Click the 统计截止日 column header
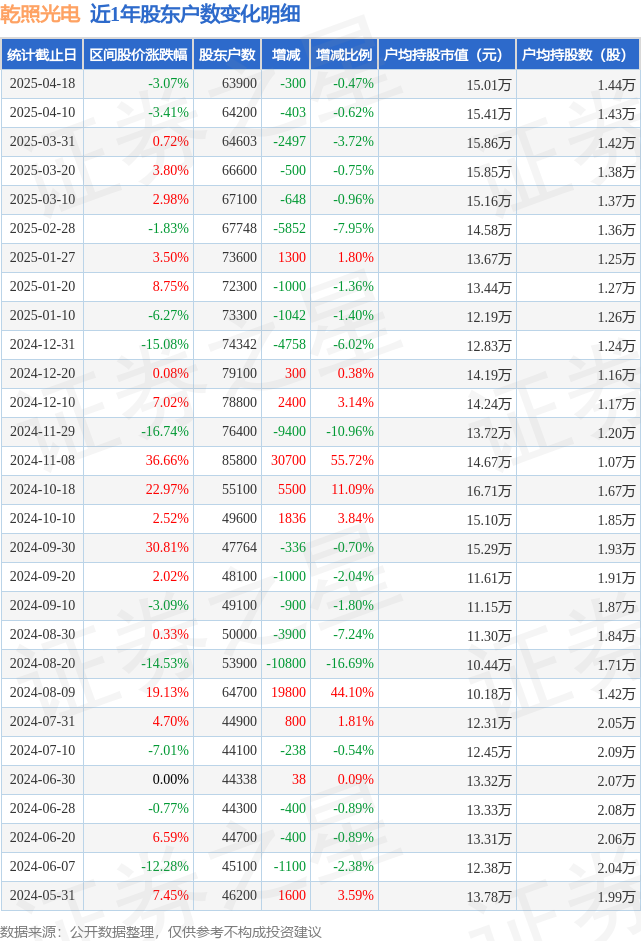Viewport: 641px width, 941px height. coord(42,55)
